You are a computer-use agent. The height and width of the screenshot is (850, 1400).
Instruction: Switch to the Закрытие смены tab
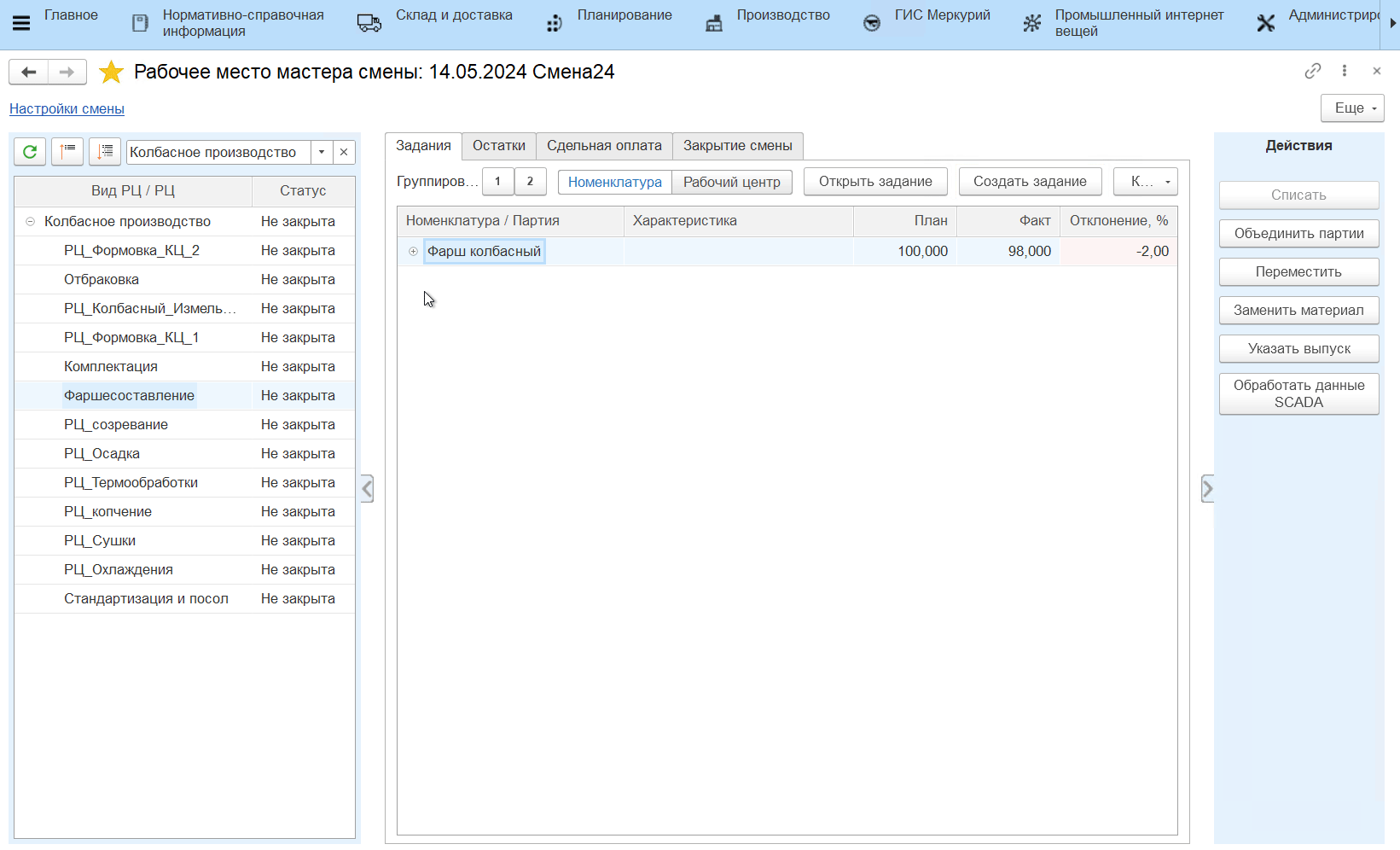tap(737, 146)
